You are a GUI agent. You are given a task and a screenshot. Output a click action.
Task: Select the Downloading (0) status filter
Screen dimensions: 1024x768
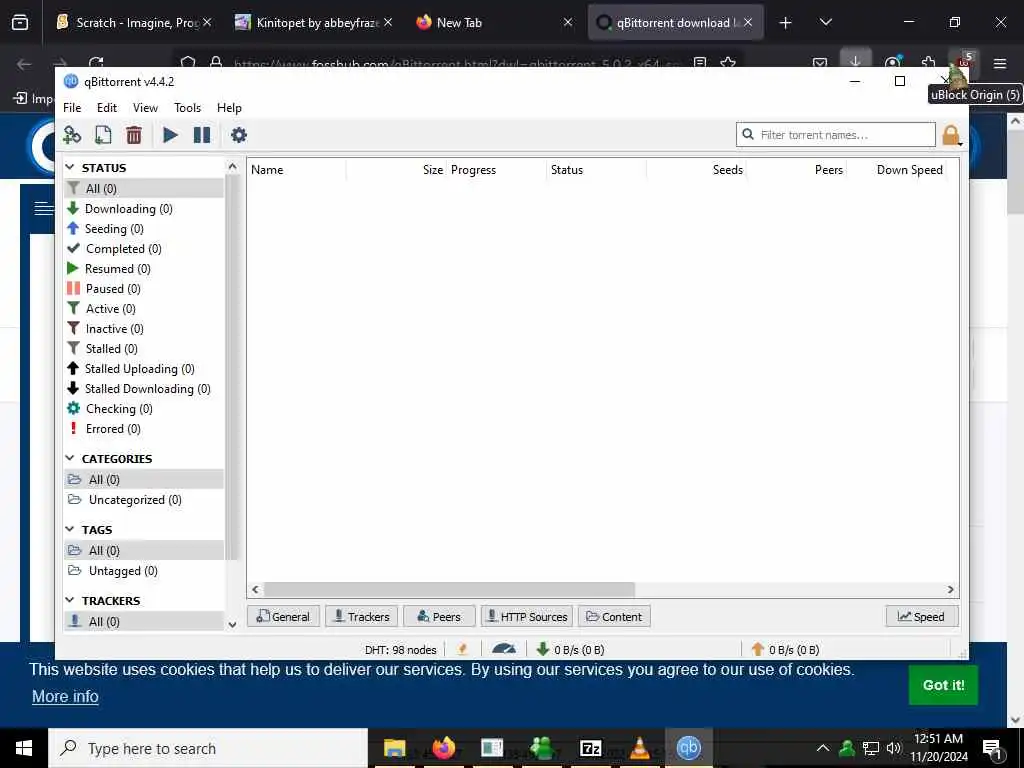click(144, 209)
